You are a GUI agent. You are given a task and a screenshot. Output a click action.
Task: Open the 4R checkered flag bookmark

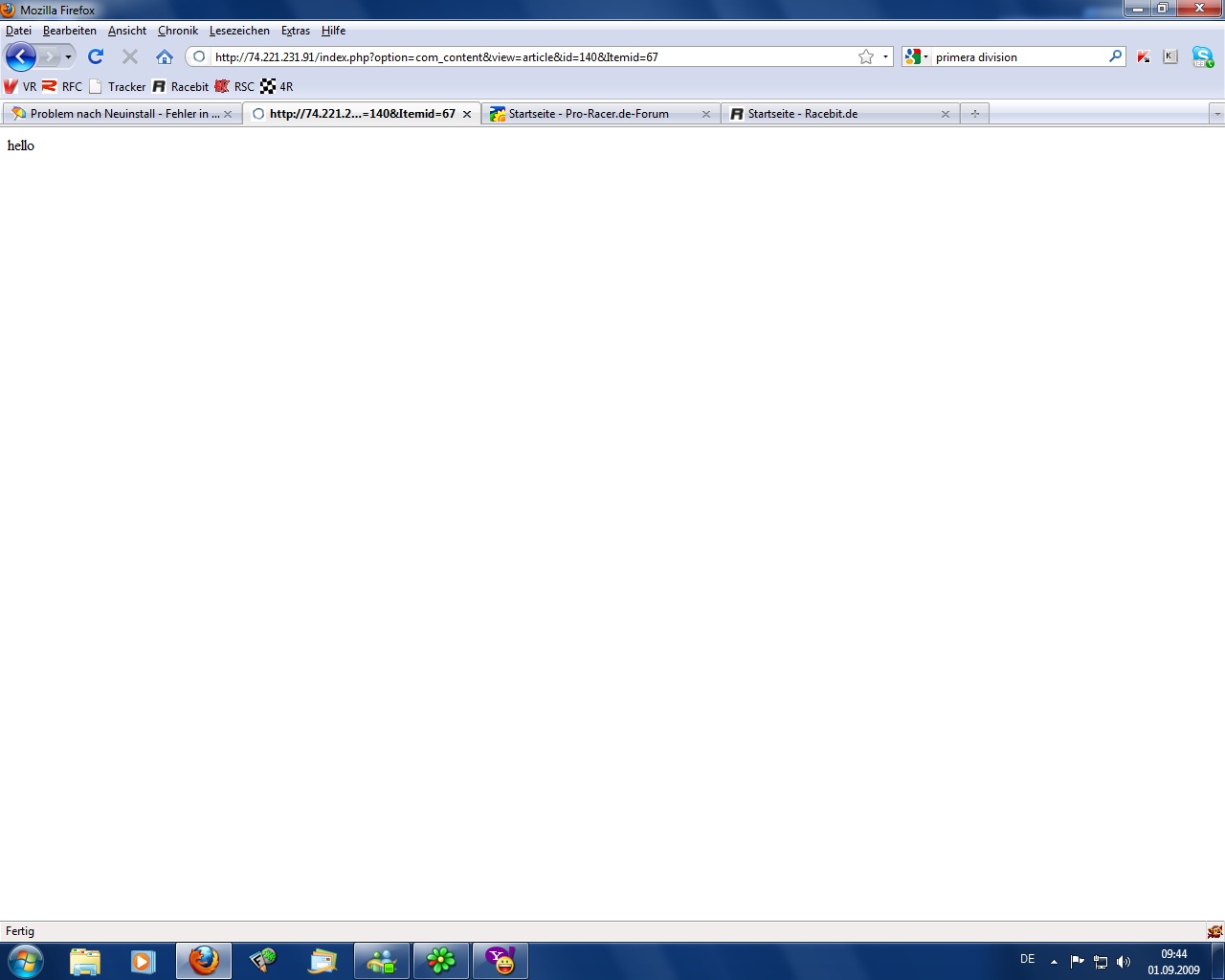click(277, 86)
